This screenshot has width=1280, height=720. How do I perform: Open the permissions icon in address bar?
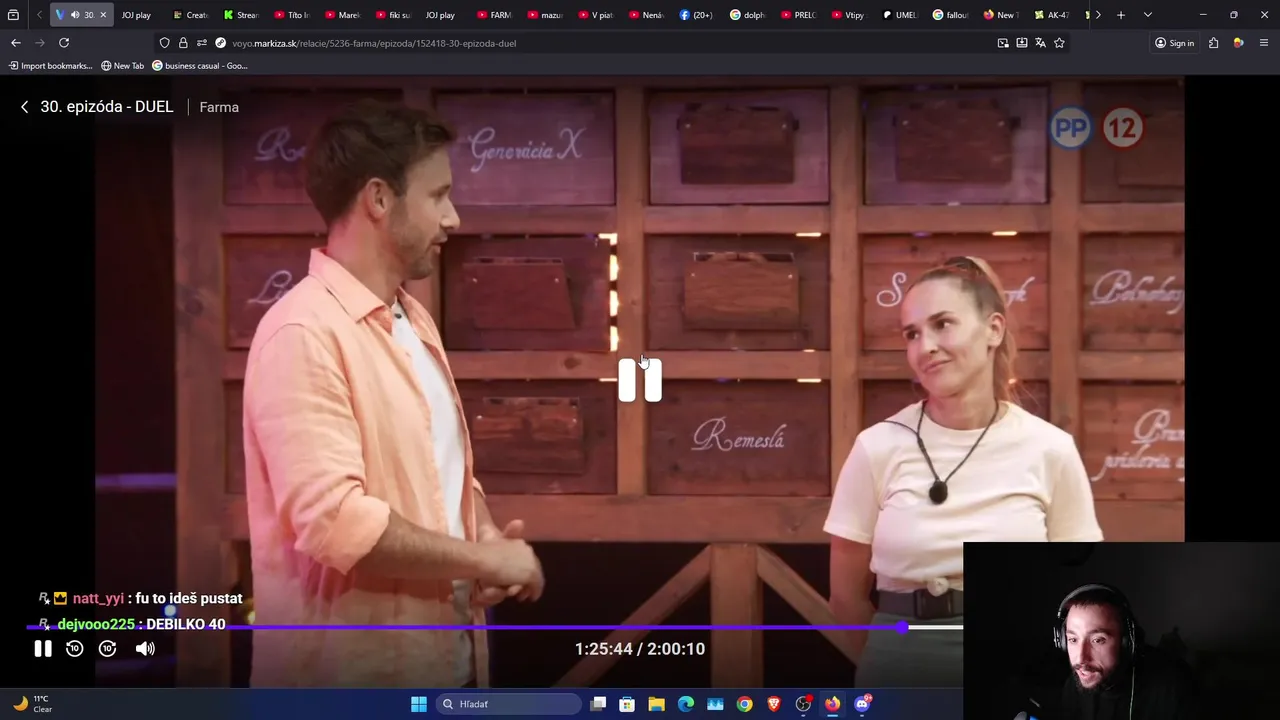[x=201, y=43]
